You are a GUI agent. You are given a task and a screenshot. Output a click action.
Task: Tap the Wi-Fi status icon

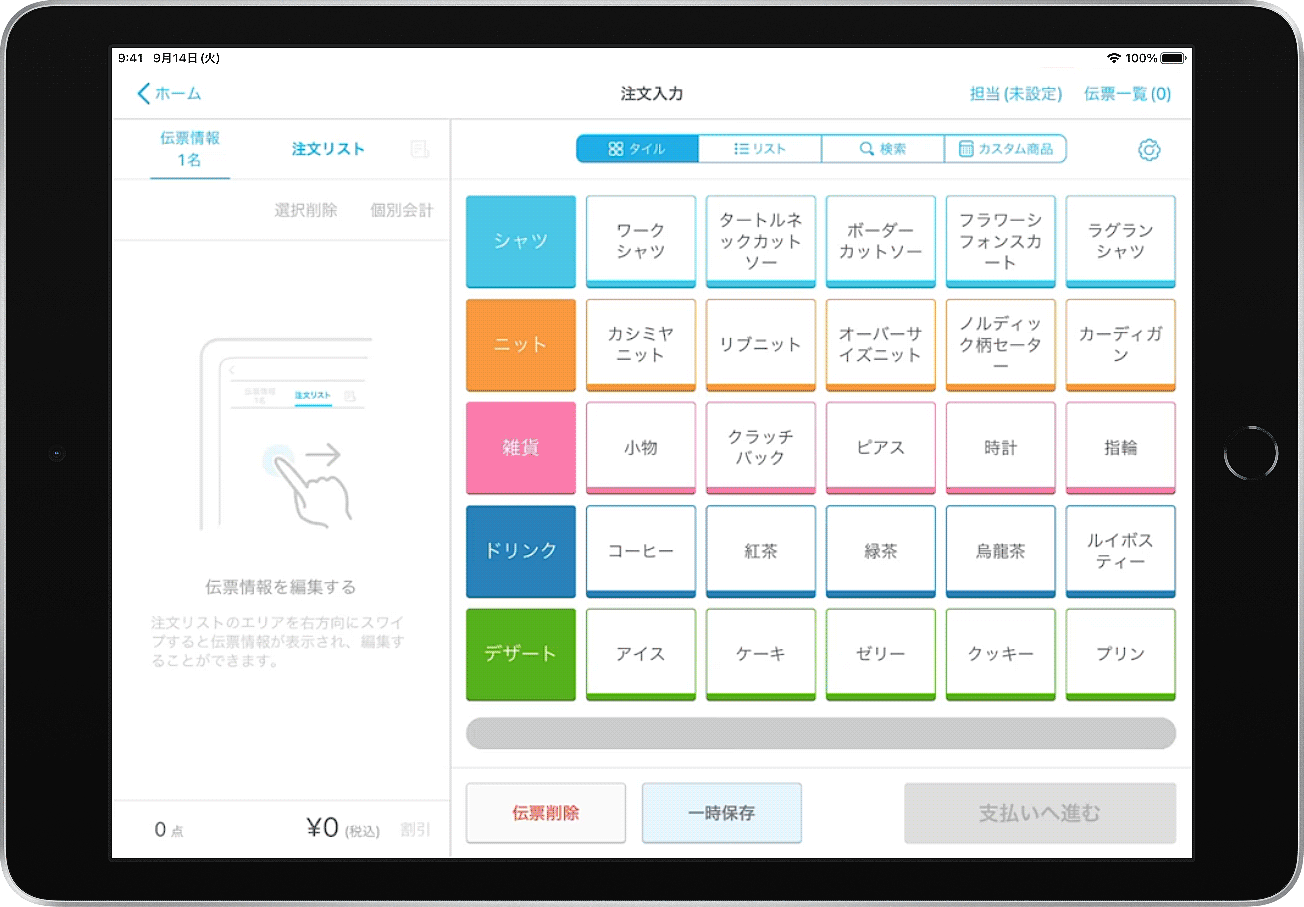point(1114,58)
